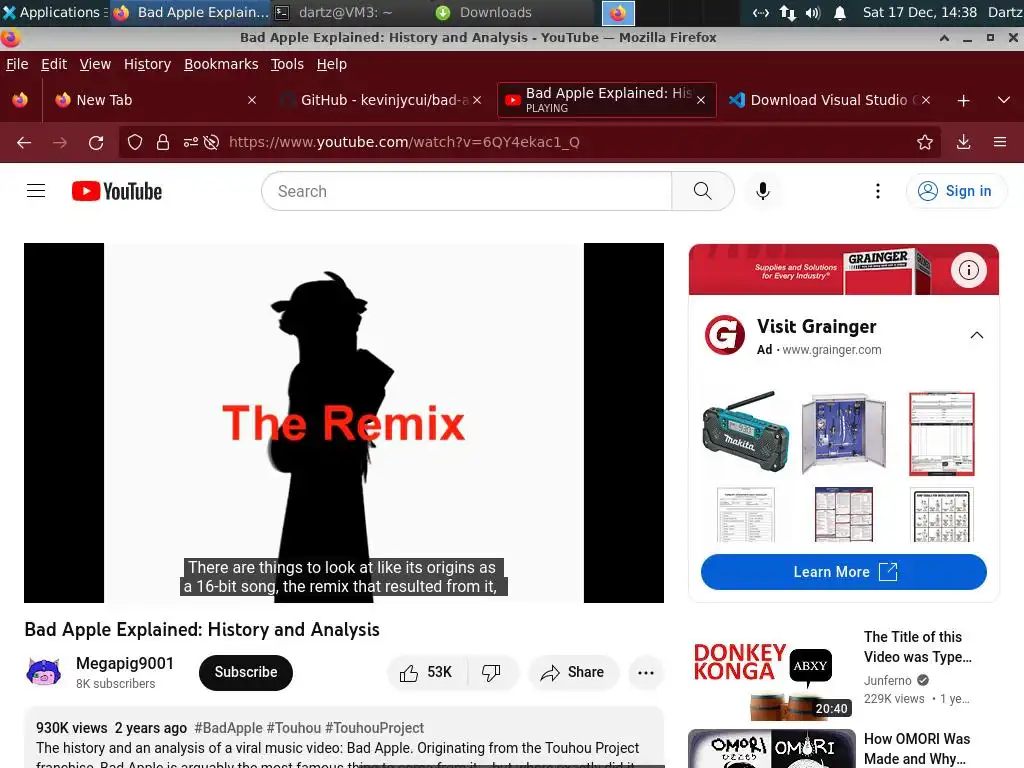Open a new tab with plus button

point(963,101)
